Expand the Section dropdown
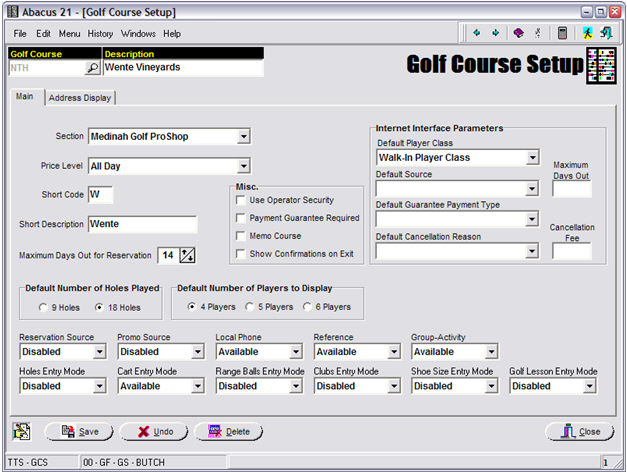The height and width of the screenshot is (472, 627). 243,136
